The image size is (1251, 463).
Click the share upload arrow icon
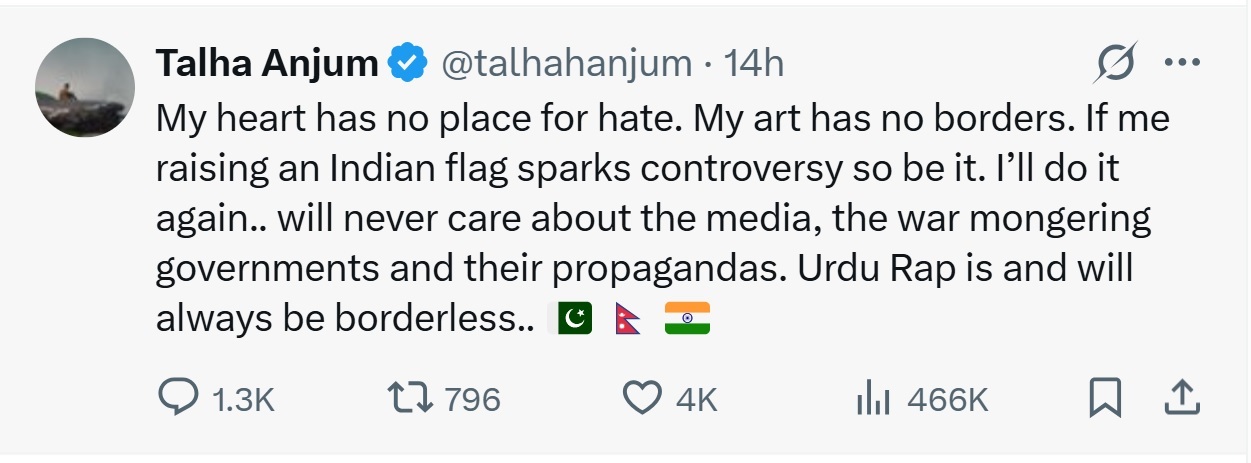[x=1182, y=399]
